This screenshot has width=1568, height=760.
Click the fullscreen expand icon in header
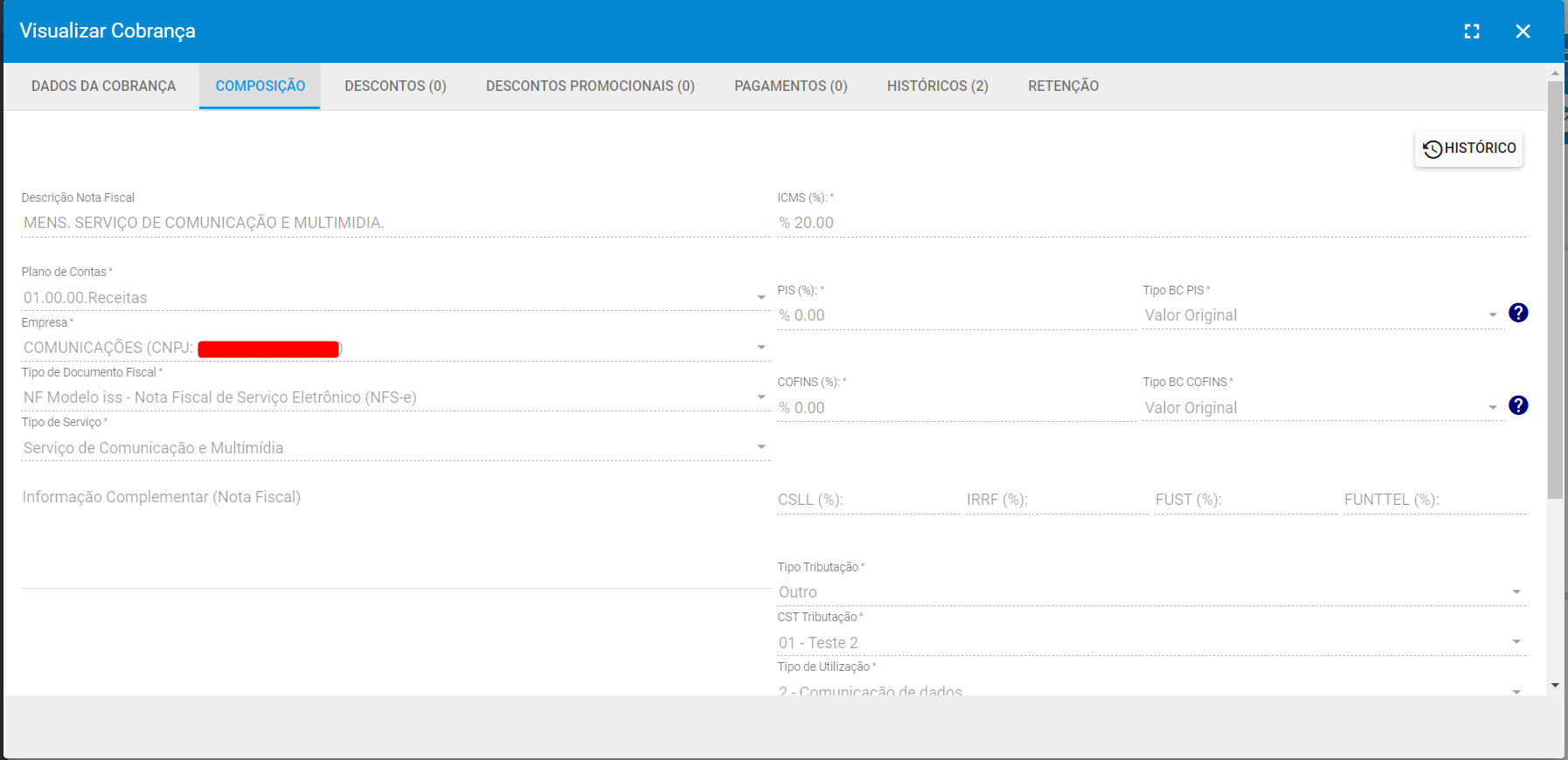(x=1472, y=31)
